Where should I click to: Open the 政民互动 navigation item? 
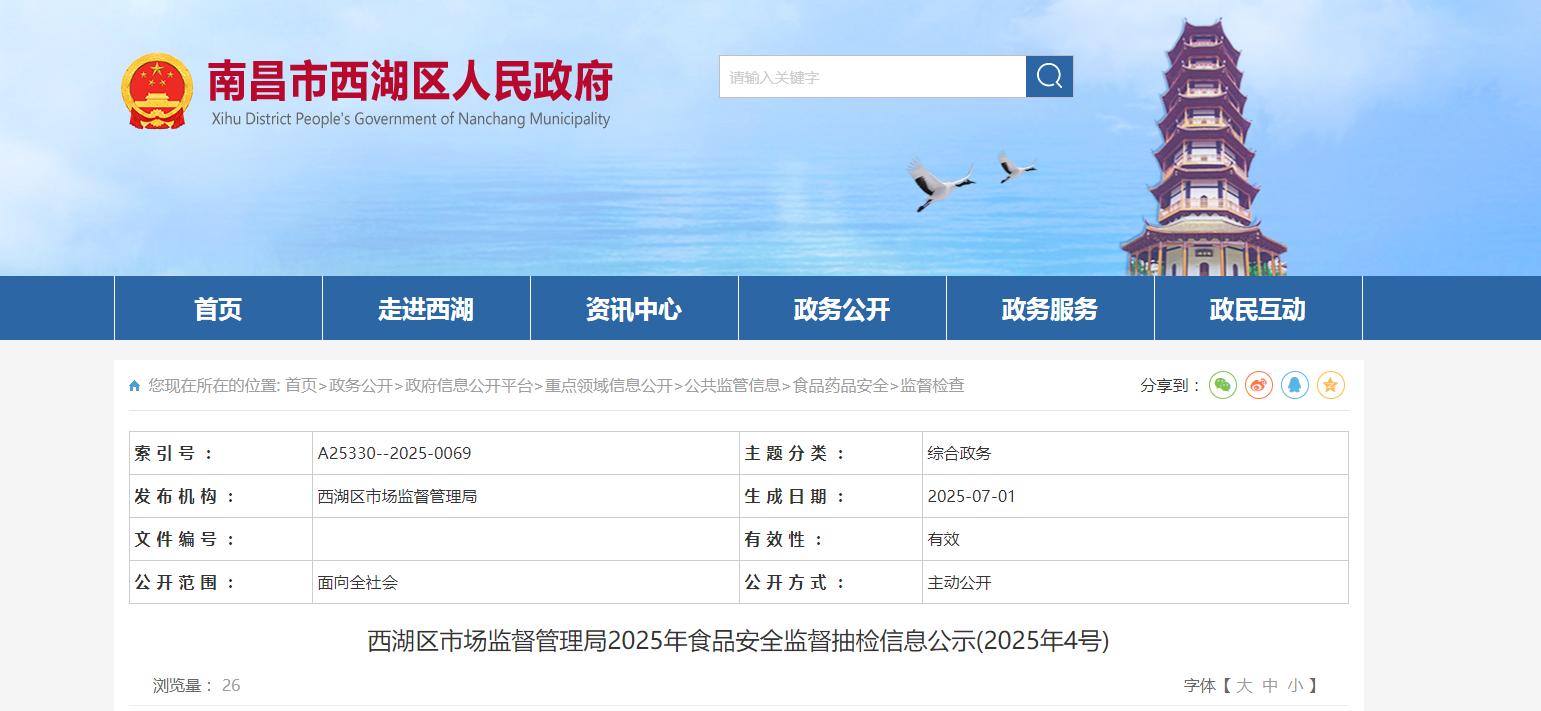(1258, 309)
